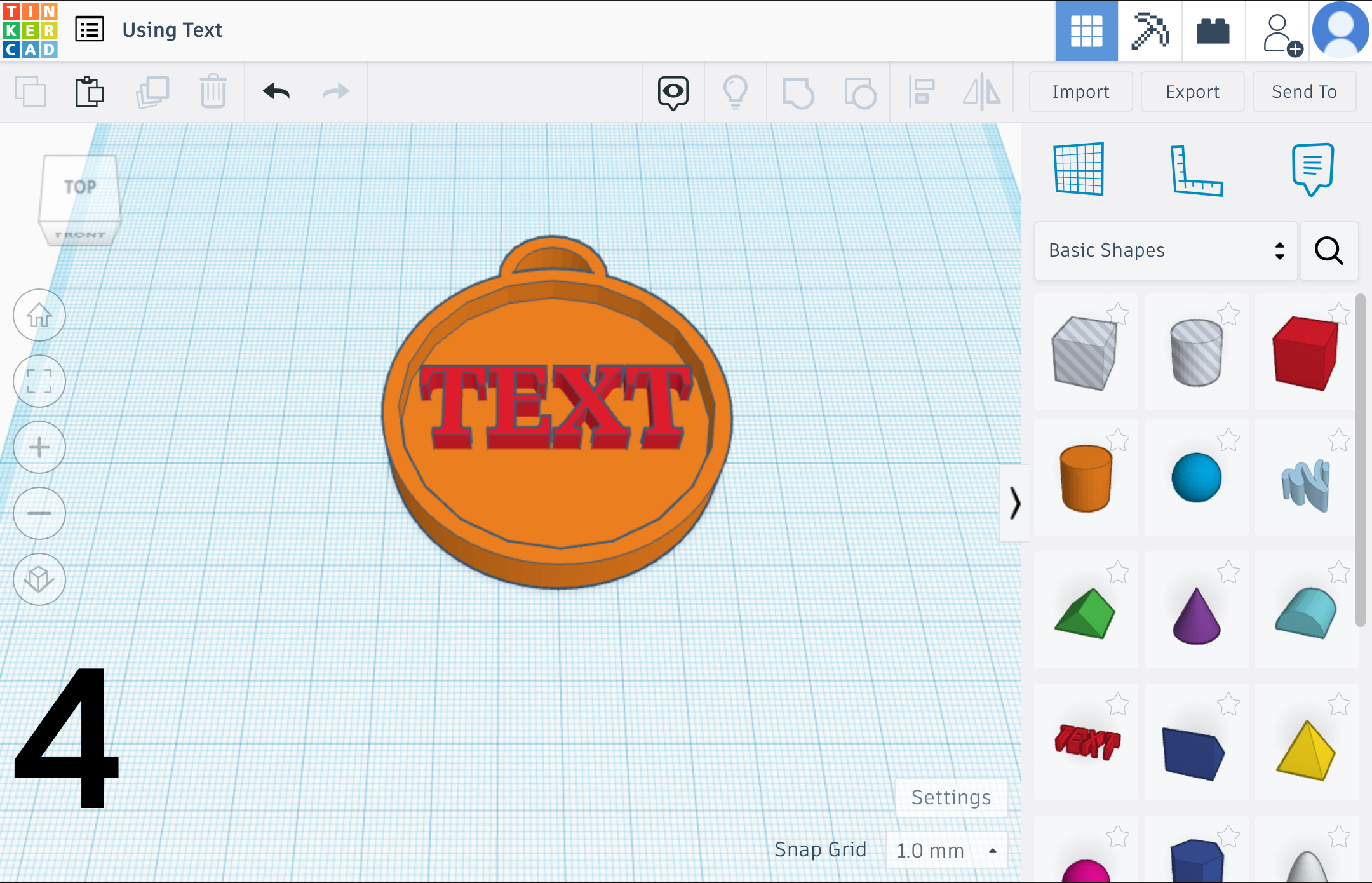The image size is (1372, 883).
Task: Pick the yellow Pyramid shape
Action: 1306,750
